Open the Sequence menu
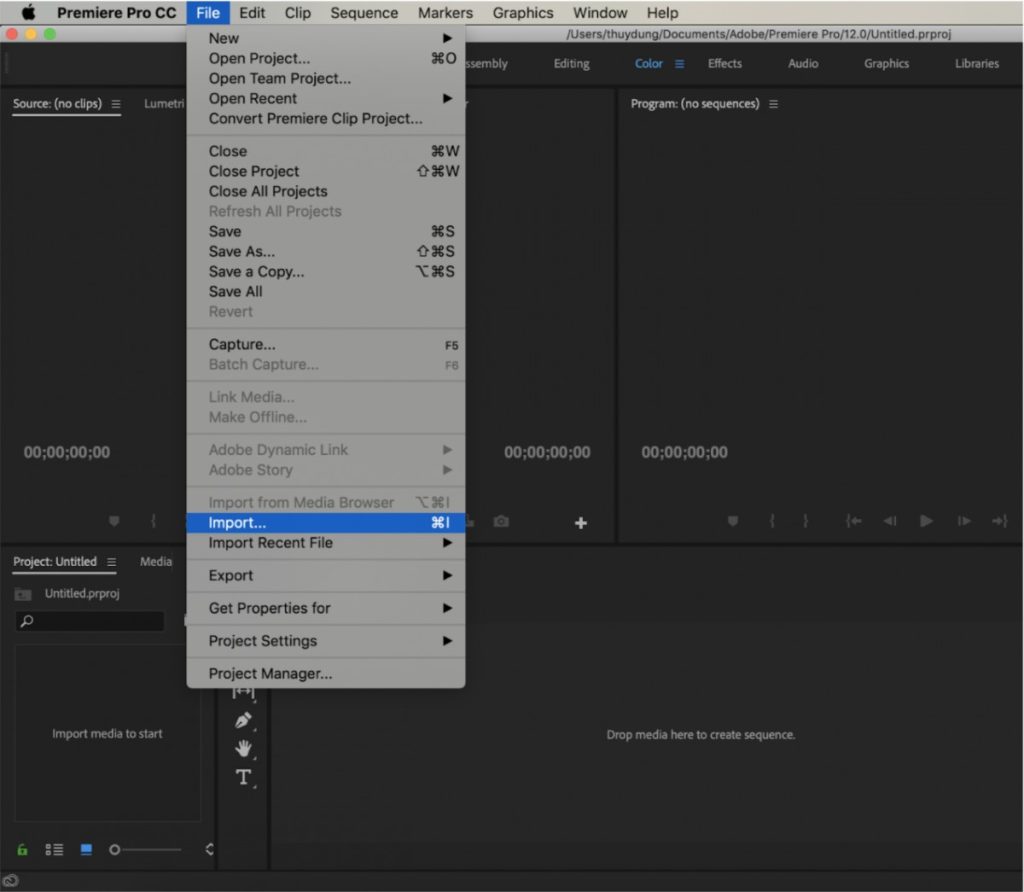The height and width of the screenshot is (892, 1024). 364,12
